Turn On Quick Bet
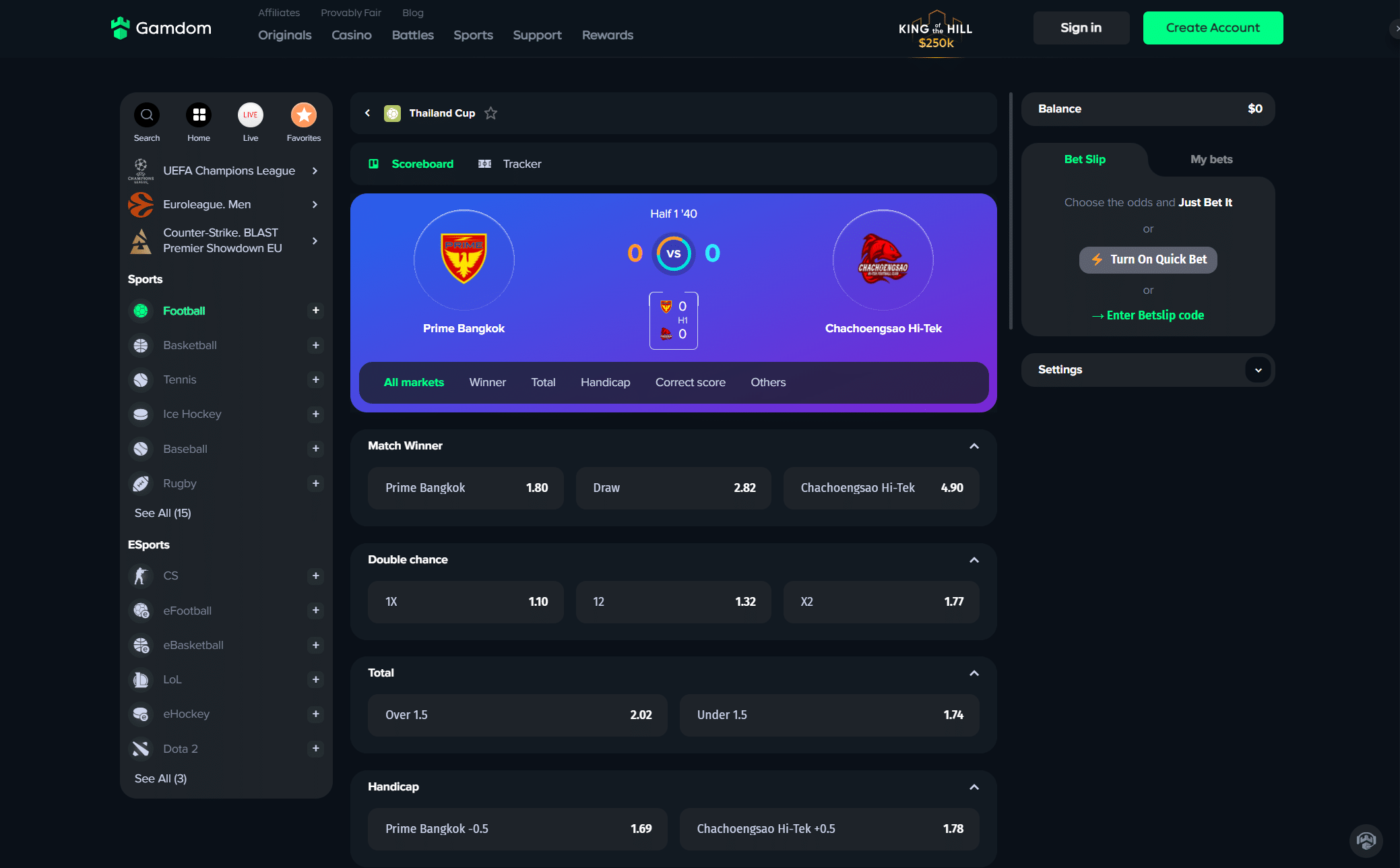This screenshot has height=868, width=1400. point(1148,259)
